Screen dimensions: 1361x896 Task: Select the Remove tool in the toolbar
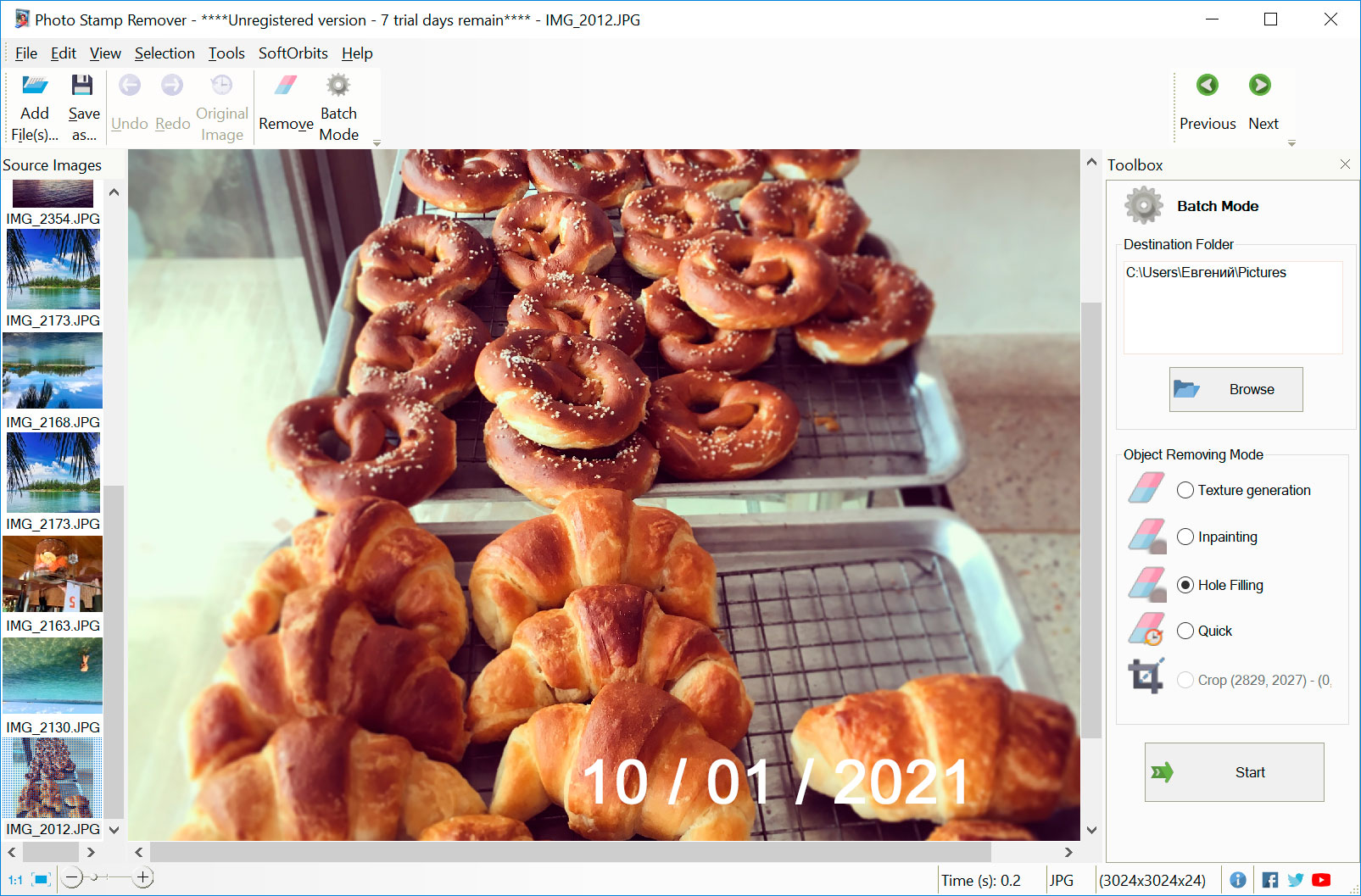285,102
